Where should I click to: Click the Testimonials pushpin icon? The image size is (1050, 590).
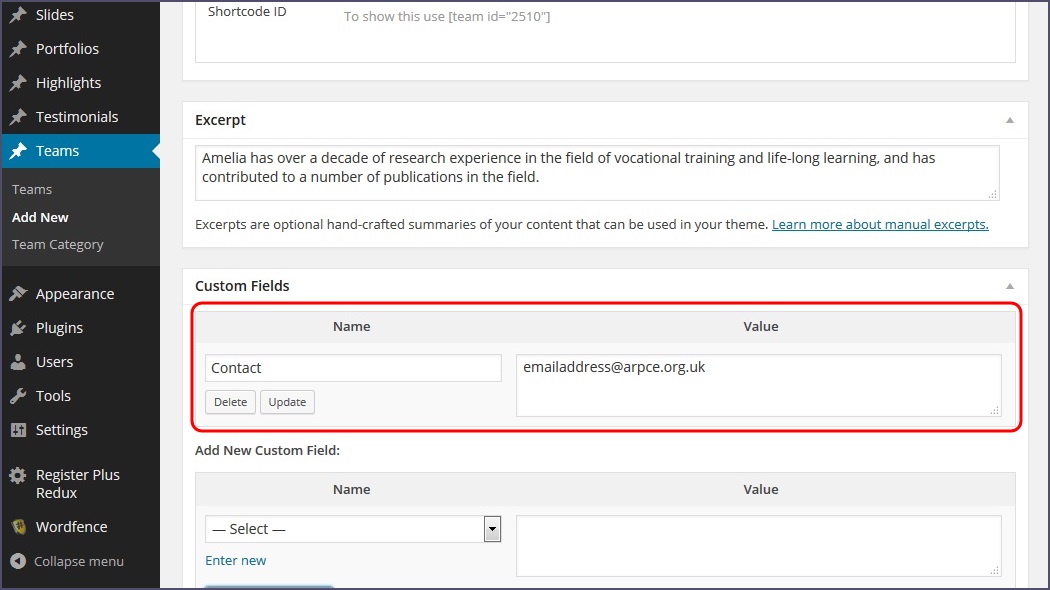coord(18,117)
